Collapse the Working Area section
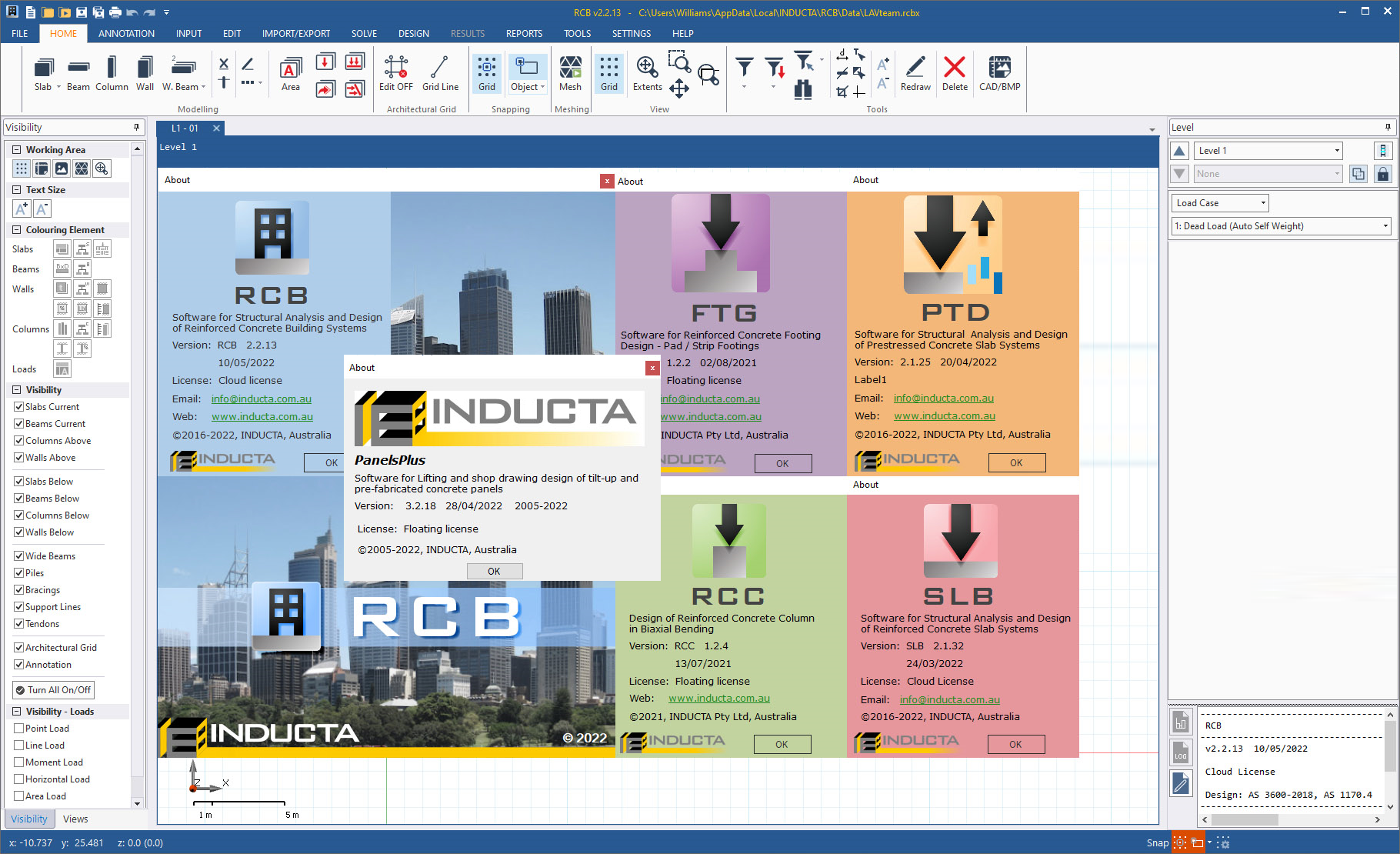This screenshot has width=1400, height=854. (16, 150)
